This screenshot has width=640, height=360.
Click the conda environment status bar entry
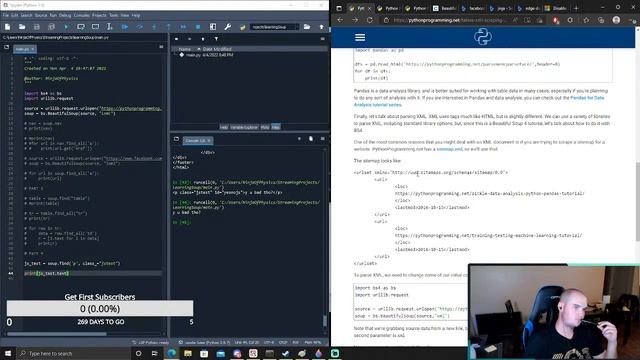tap(204, 342)
